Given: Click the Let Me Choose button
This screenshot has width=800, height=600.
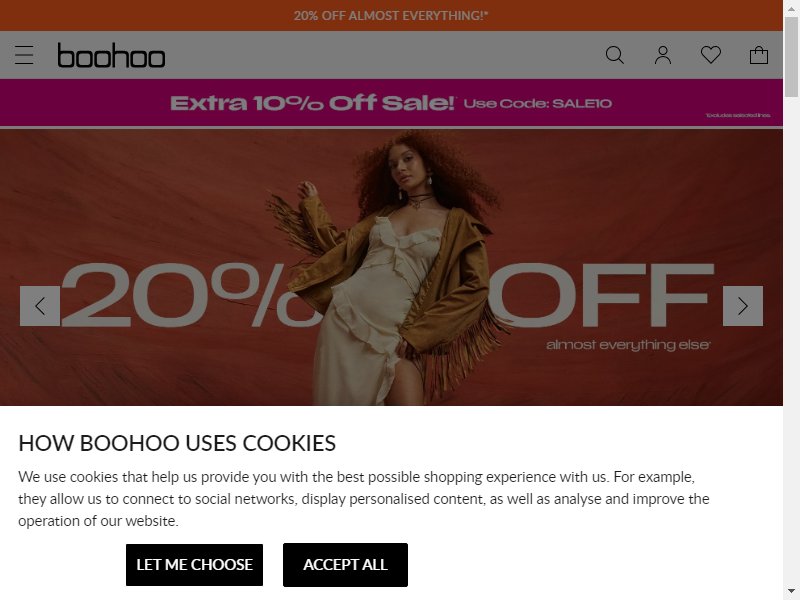Looking at the screenshot, I should coord(194,565).
